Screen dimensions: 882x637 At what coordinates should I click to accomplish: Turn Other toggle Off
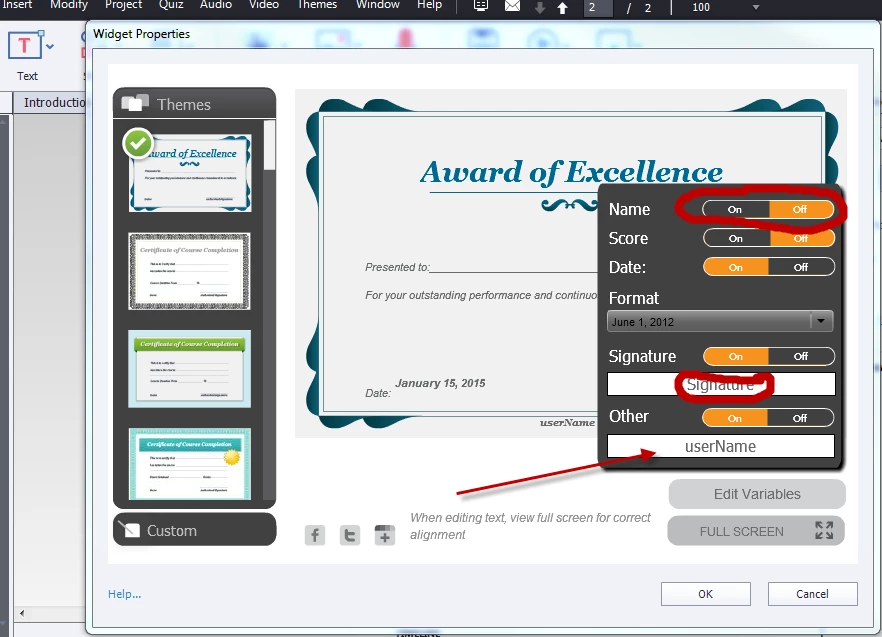click(800, 418)
